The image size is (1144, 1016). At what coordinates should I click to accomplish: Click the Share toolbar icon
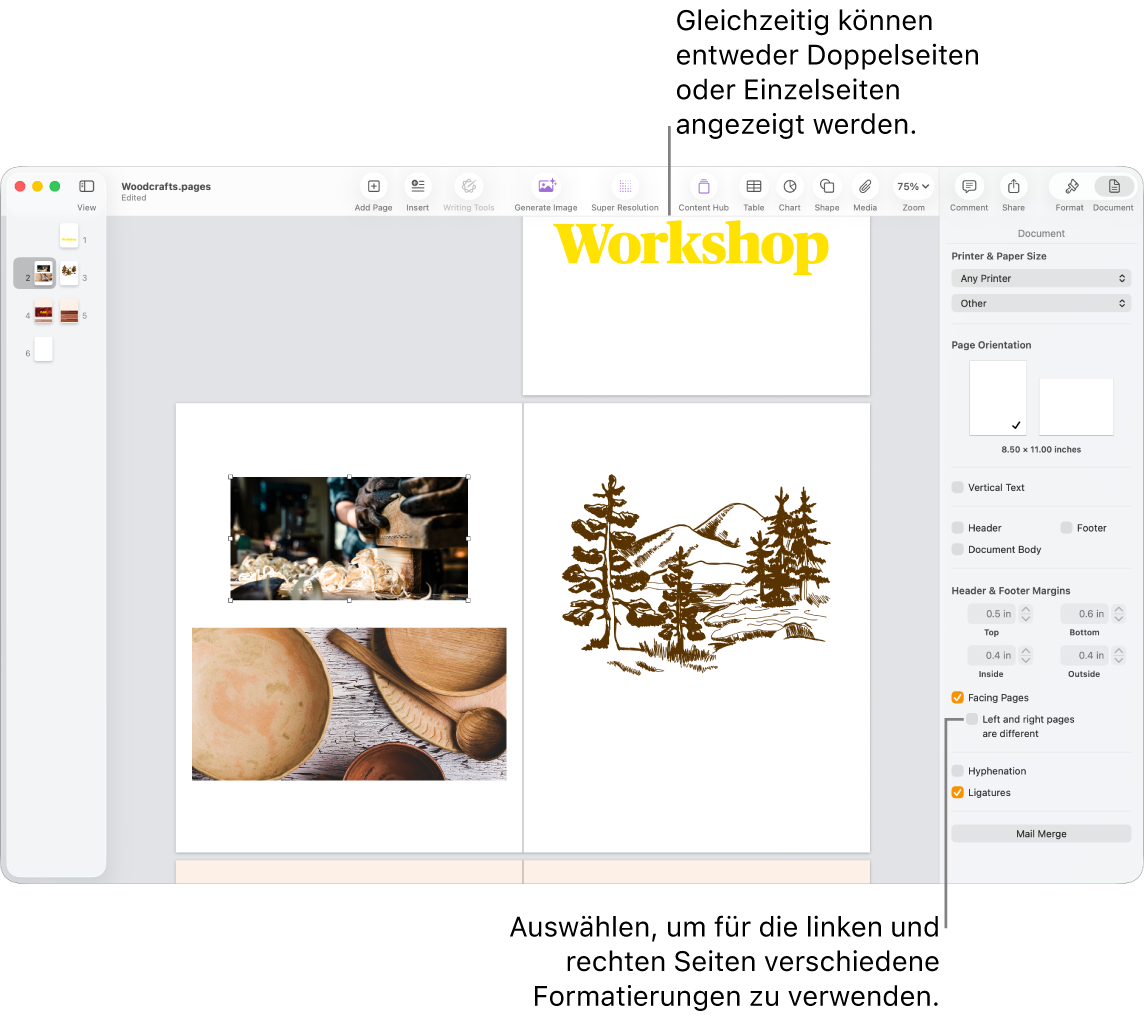click(1013, 187)
